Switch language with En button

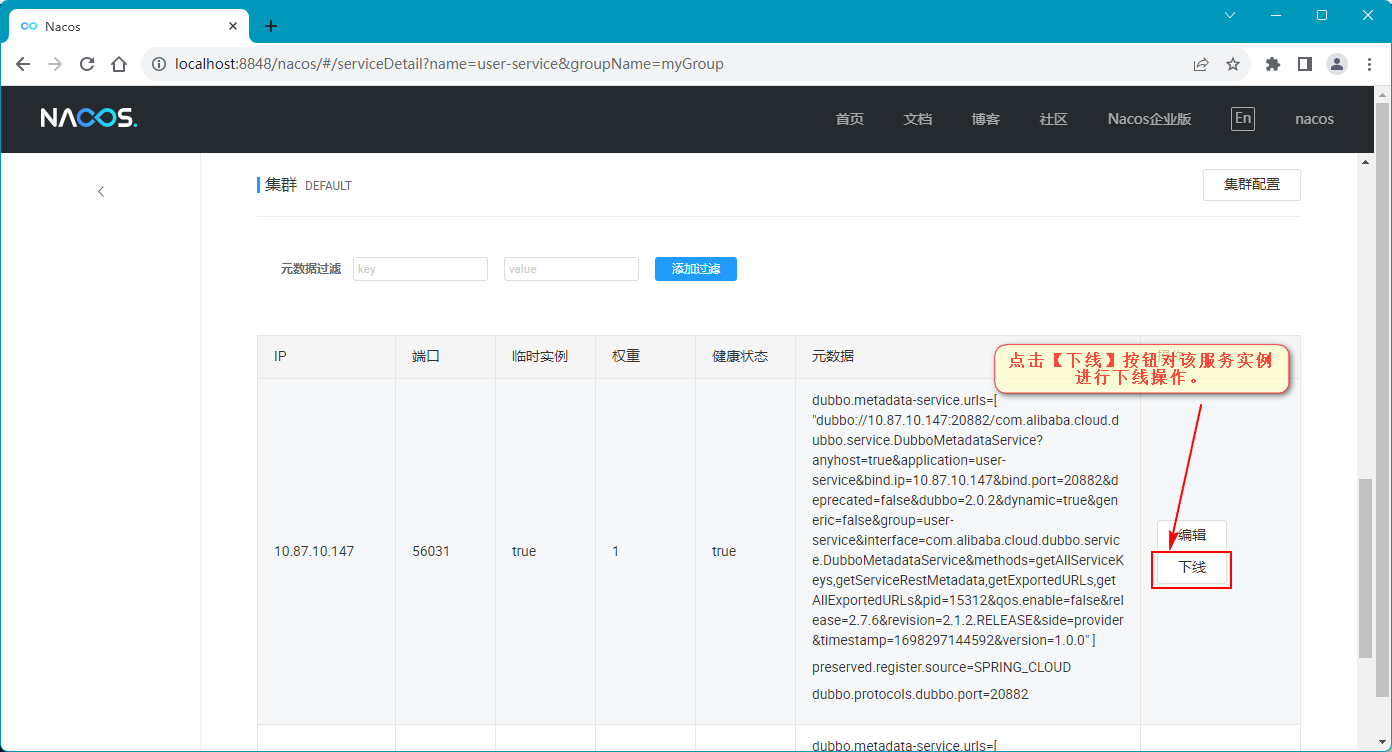coord(1243,118)
